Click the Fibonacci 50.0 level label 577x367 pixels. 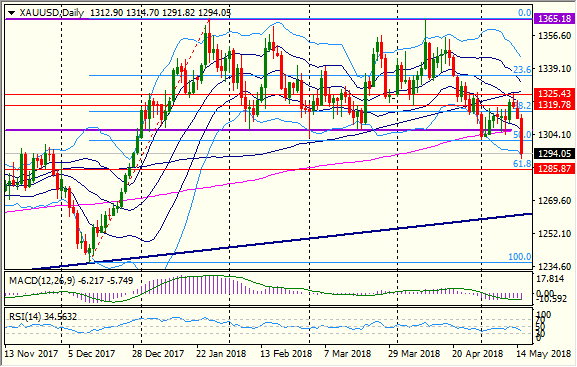coord(522,134)
